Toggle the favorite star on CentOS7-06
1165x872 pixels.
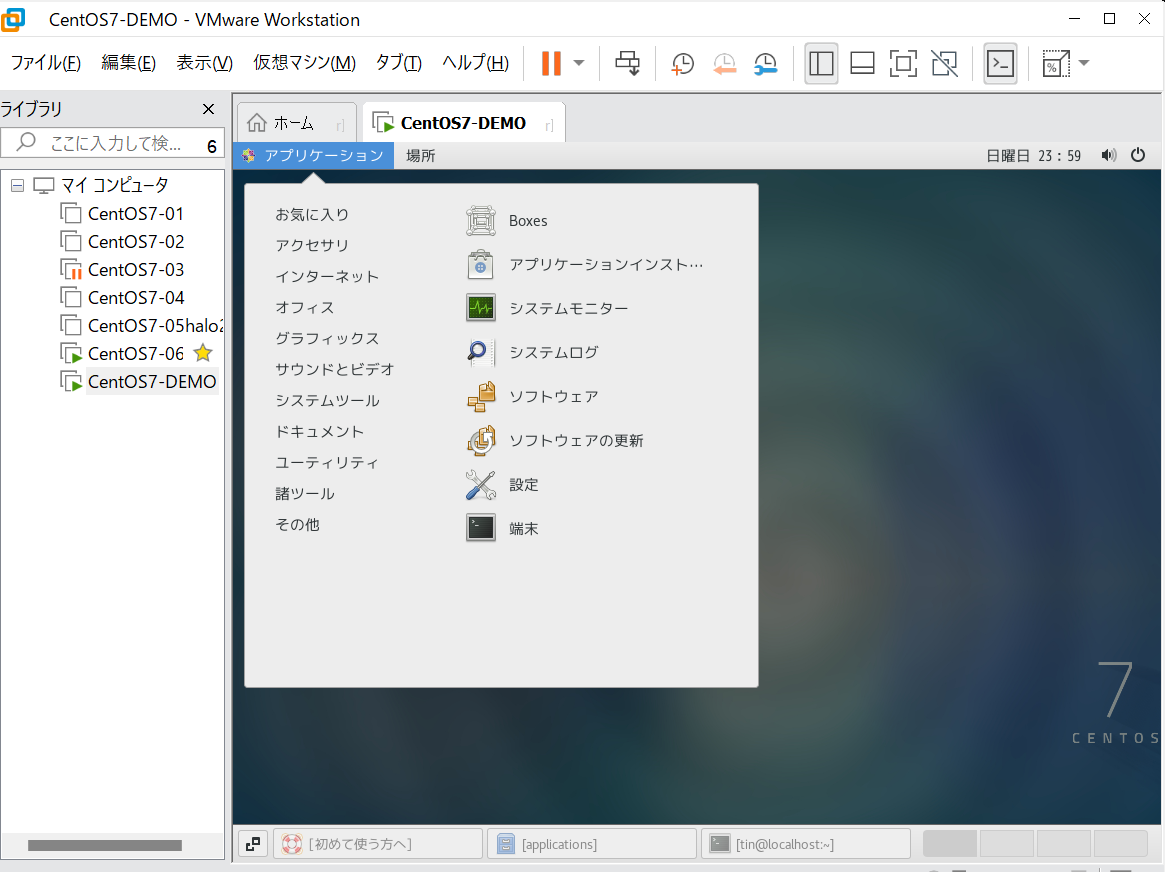tap(203, 353)
